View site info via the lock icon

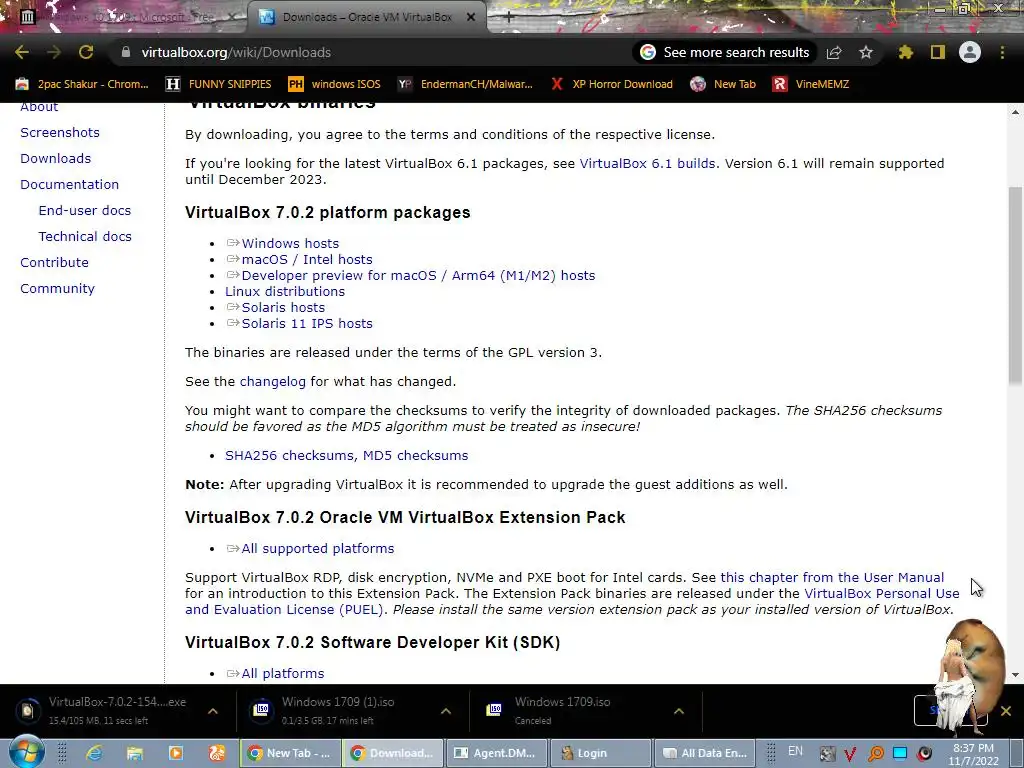click(x=126, y=52)
